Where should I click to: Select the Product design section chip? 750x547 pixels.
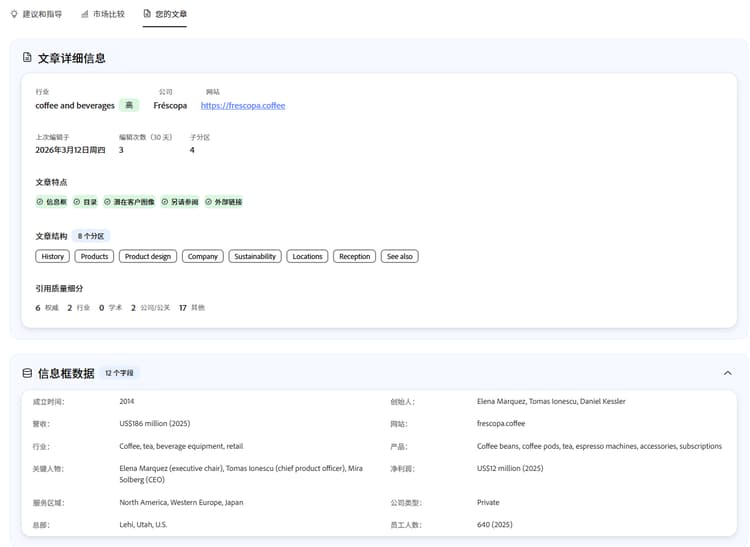148,256
